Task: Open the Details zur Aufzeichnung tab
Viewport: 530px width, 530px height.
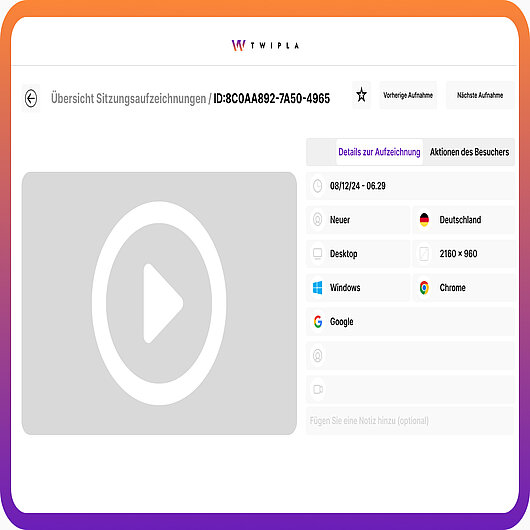Action: tap(379, 152)
